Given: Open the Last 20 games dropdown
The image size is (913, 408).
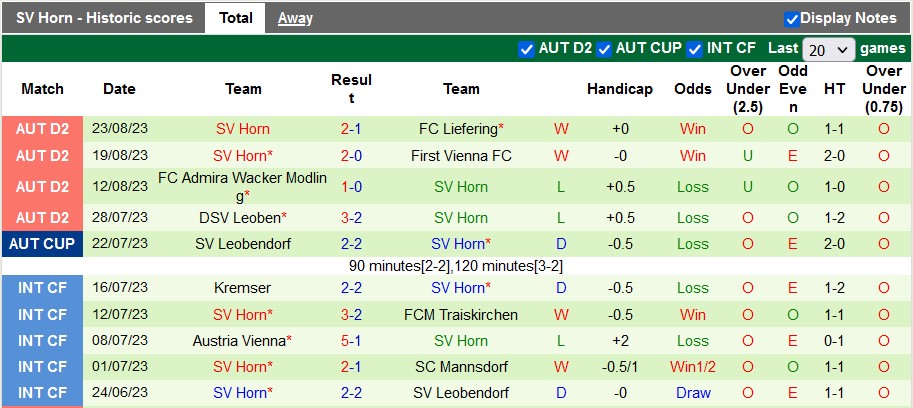Looking at the screenshot, I should coord(829,49).
